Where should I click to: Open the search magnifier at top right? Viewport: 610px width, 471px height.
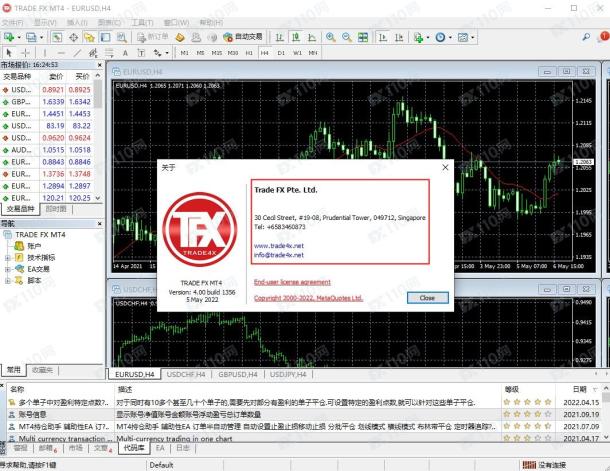click(585, 37)
